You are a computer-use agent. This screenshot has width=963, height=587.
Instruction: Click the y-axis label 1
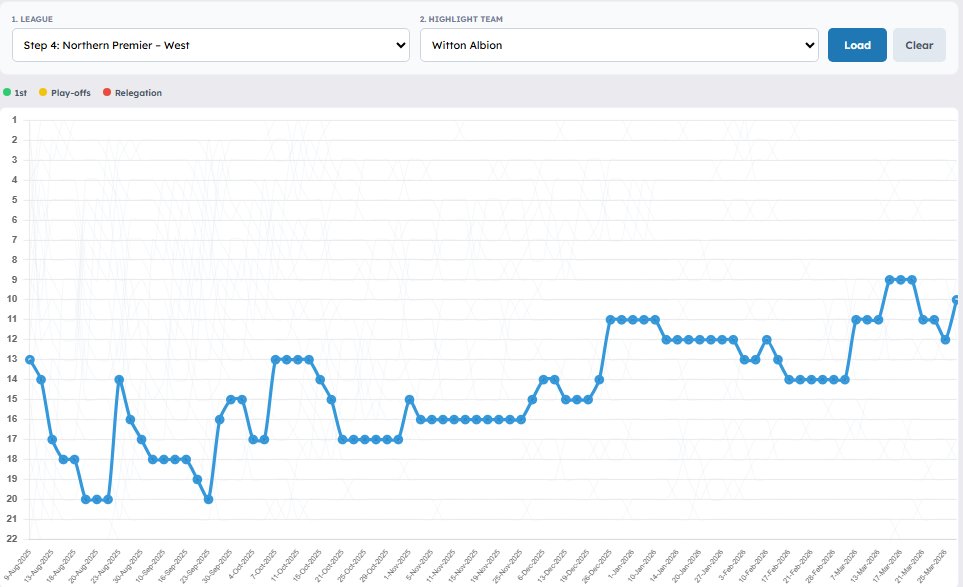click(x=14, y=120)
